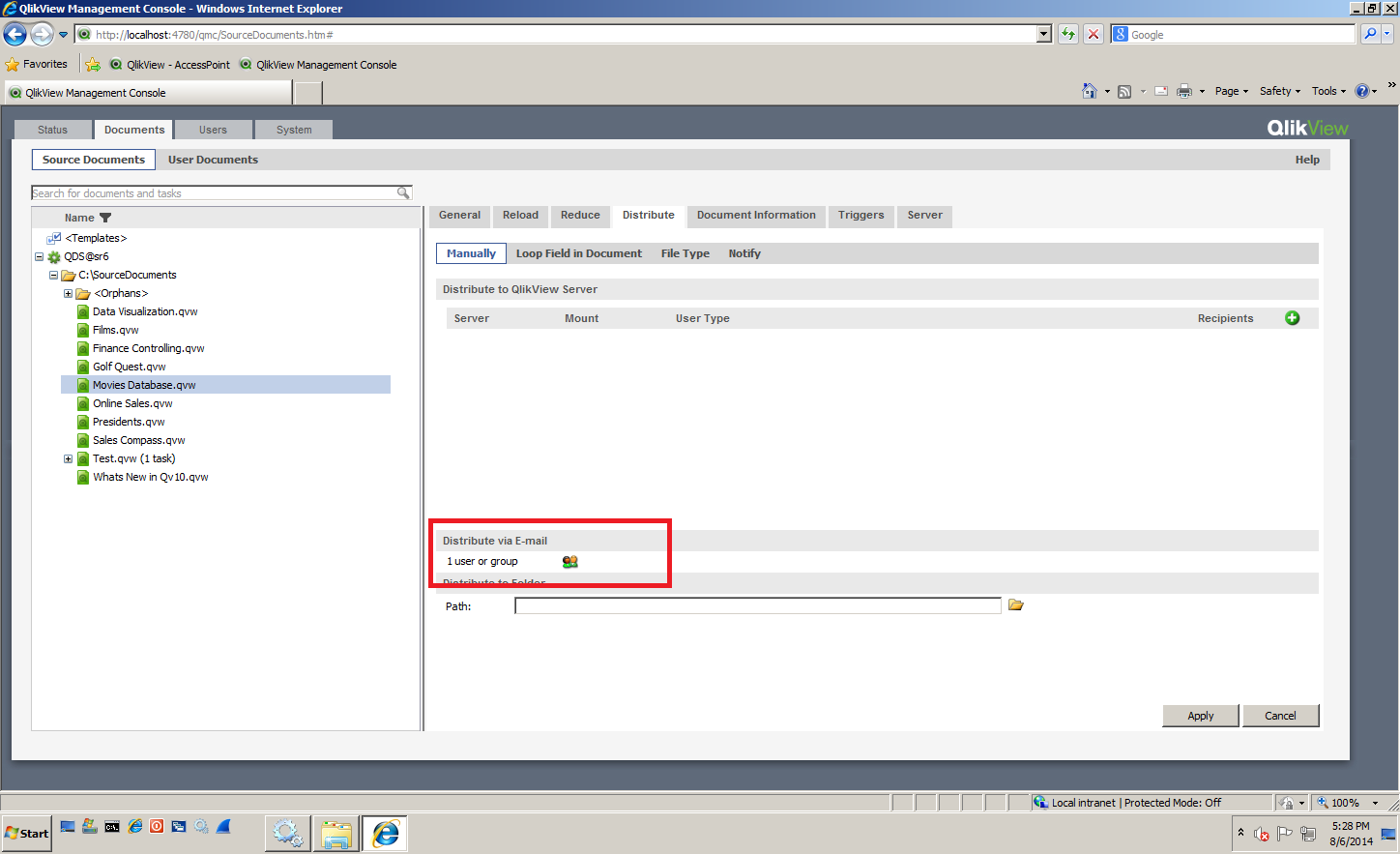1400x854 pixels.
Task: Click the magnifier in the document search box
Action: (403, 192)
